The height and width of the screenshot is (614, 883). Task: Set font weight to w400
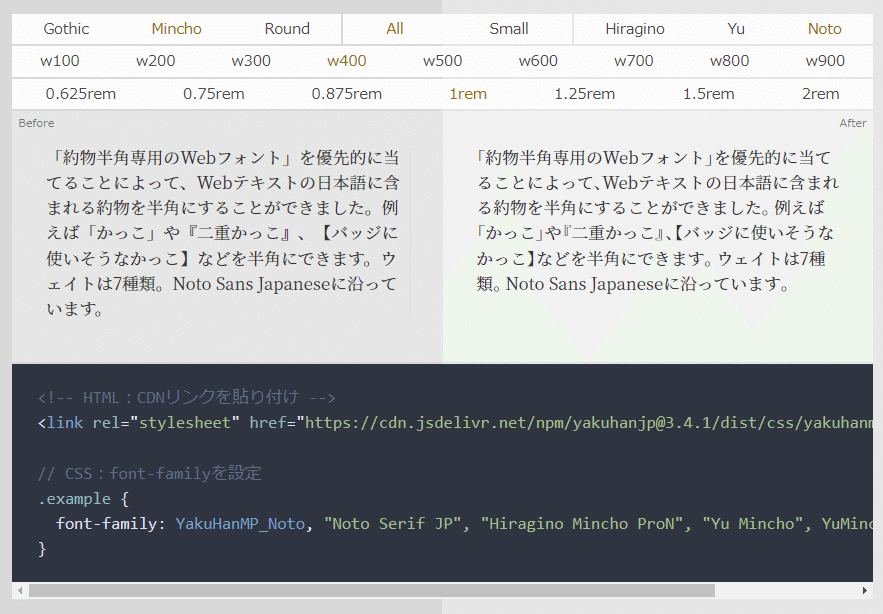pos(347,61)
